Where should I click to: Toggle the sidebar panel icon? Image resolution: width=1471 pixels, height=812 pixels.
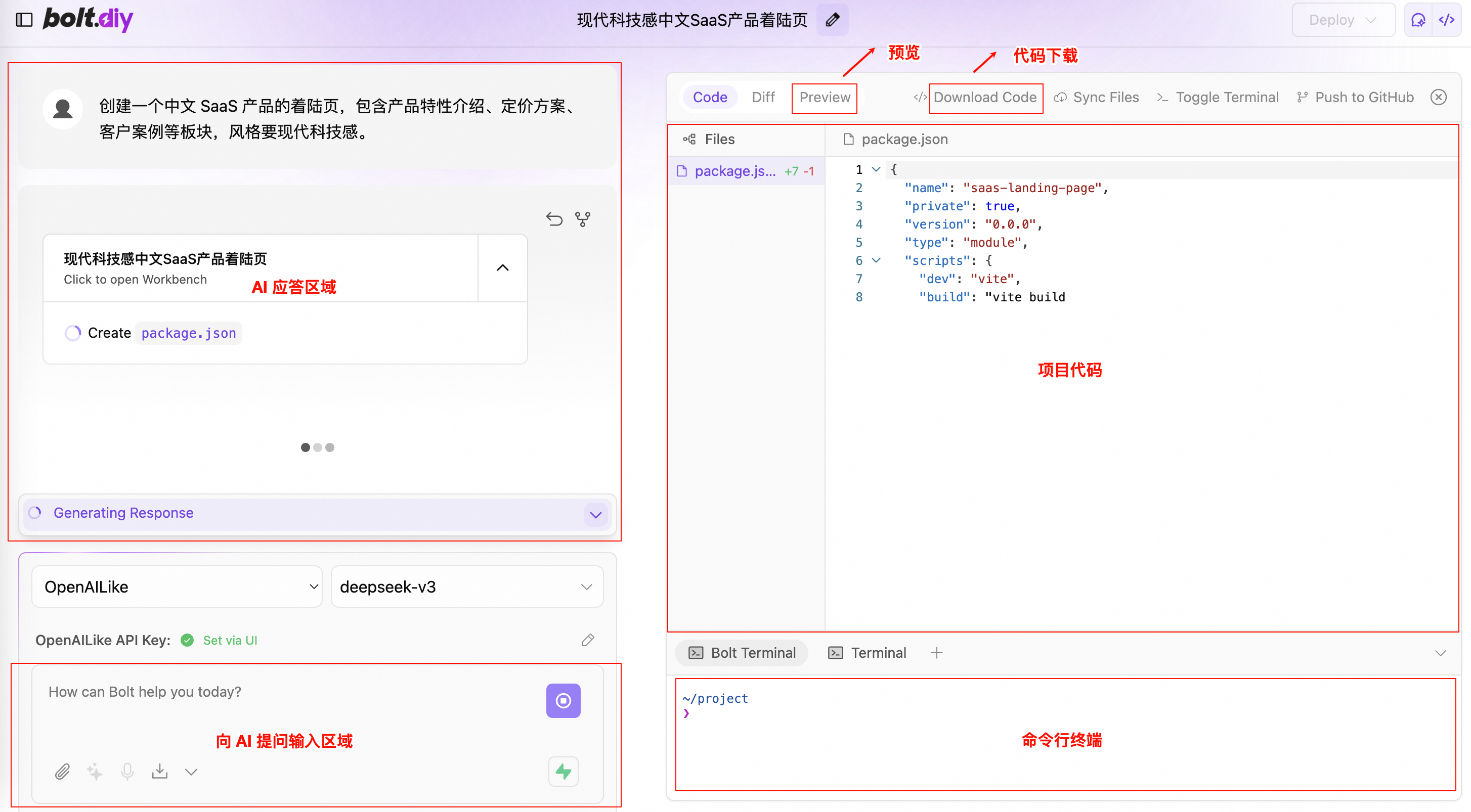(24, 20)
